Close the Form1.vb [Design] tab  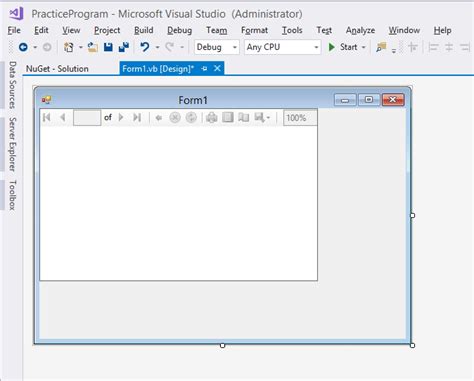pyautogui.click(x=217, y=68)
